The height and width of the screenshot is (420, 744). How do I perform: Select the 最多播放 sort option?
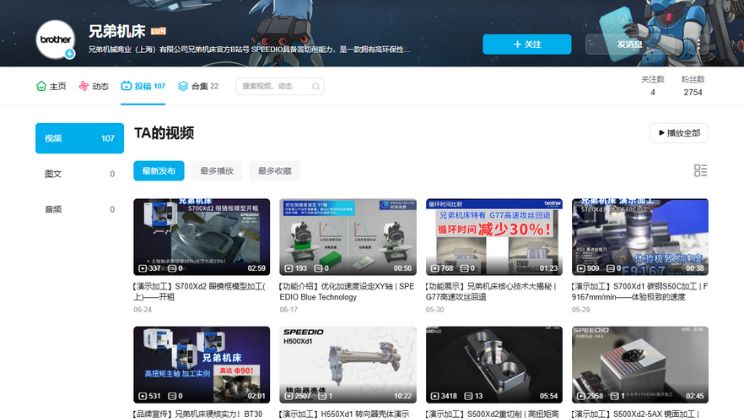216,171
